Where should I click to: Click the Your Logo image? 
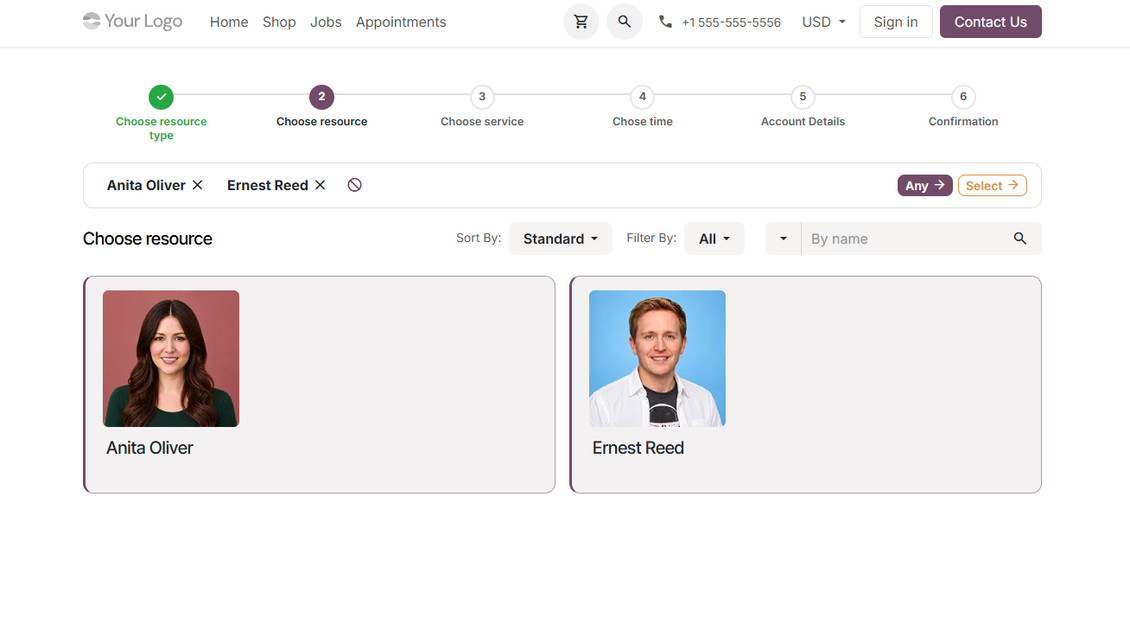click(133, 22)
